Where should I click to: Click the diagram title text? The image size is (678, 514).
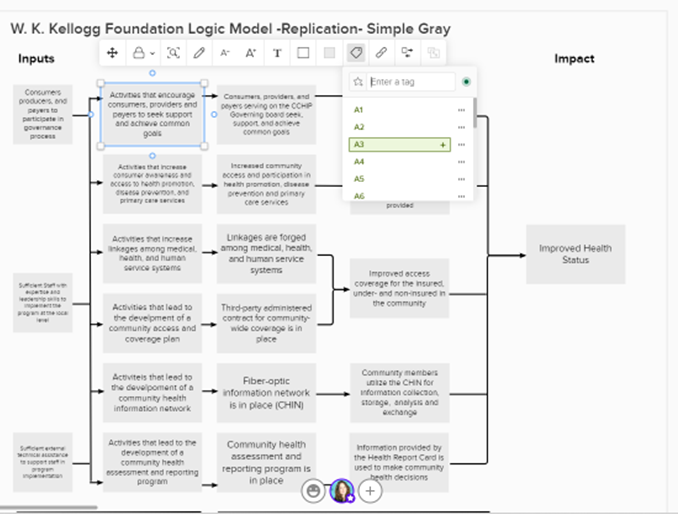pyautogui.click(x=230, y=29)
